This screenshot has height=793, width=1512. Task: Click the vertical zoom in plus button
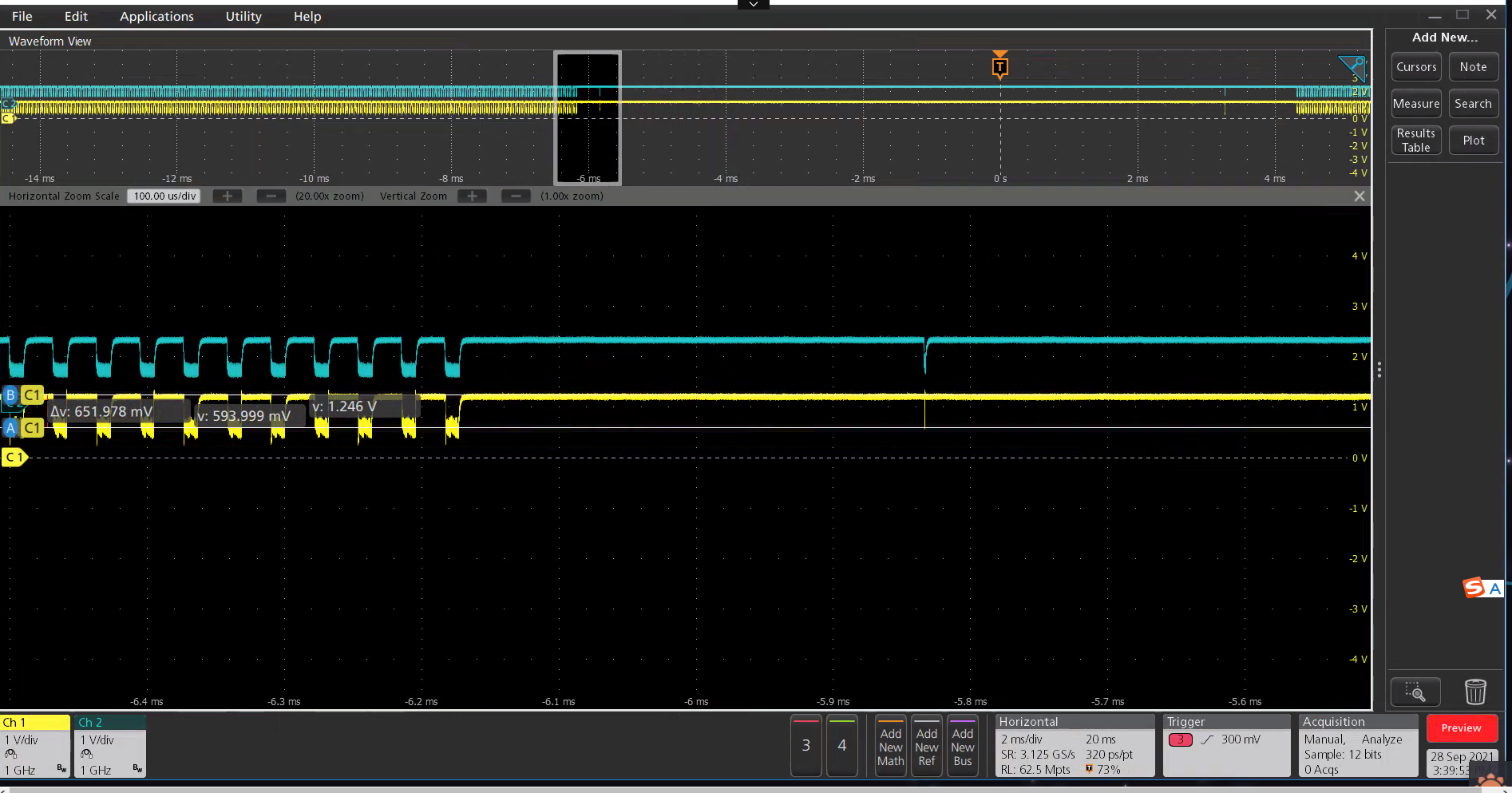click(x=472, y=196)
